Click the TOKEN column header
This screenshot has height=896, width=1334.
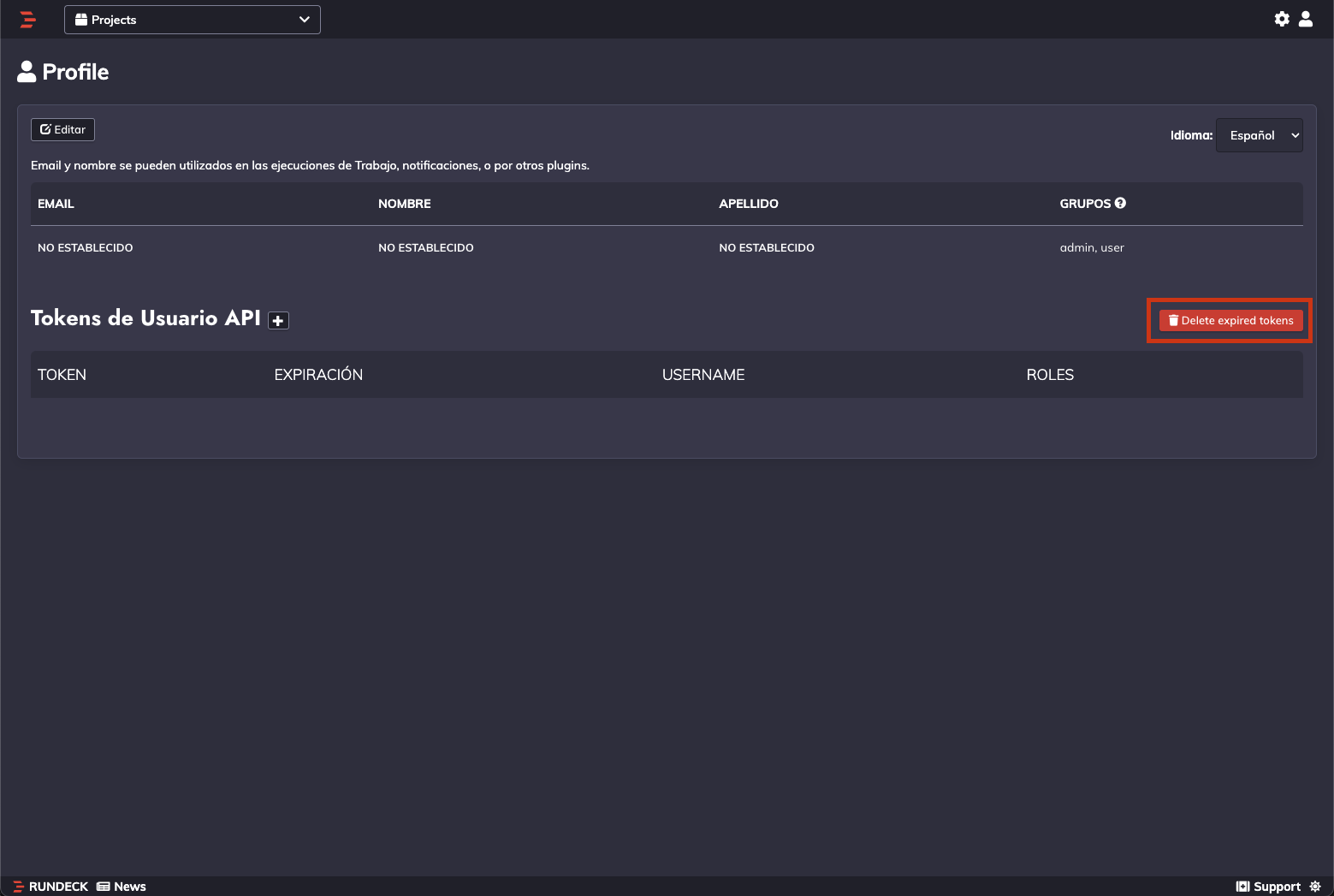coord(62,375)
